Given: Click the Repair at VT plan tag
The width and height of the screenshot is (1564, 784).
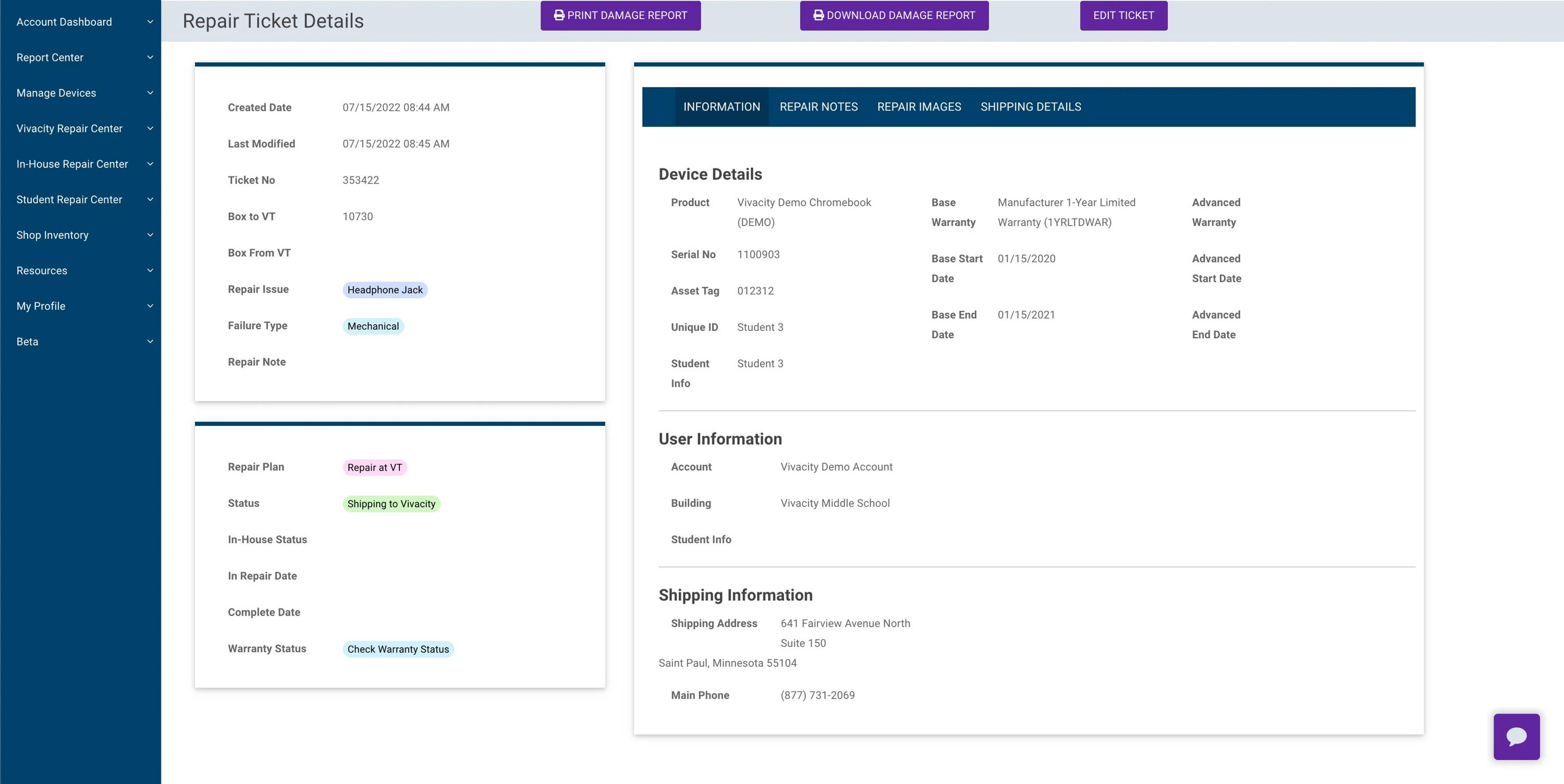Looking at the screenshot, I should tap(375, 468).
